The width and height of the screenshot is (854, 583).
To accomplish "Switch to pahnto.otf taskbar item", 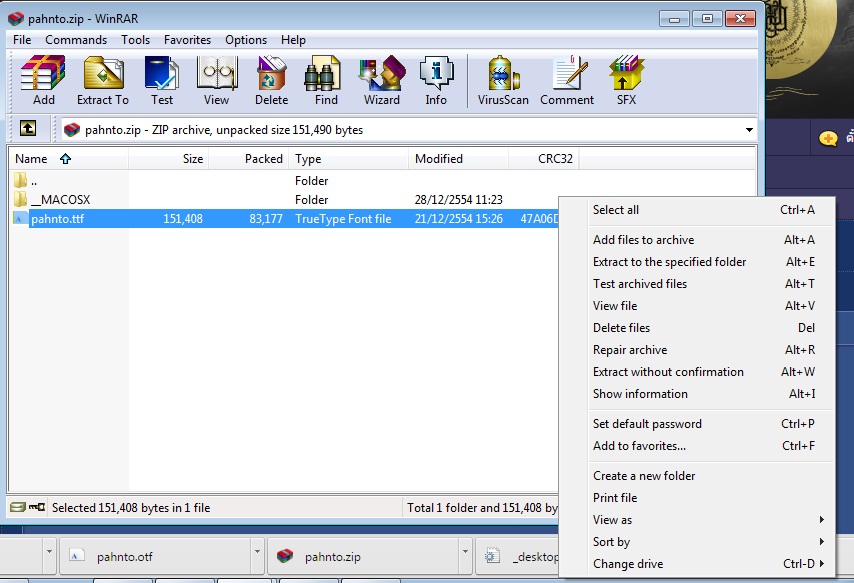I will 155,556.
